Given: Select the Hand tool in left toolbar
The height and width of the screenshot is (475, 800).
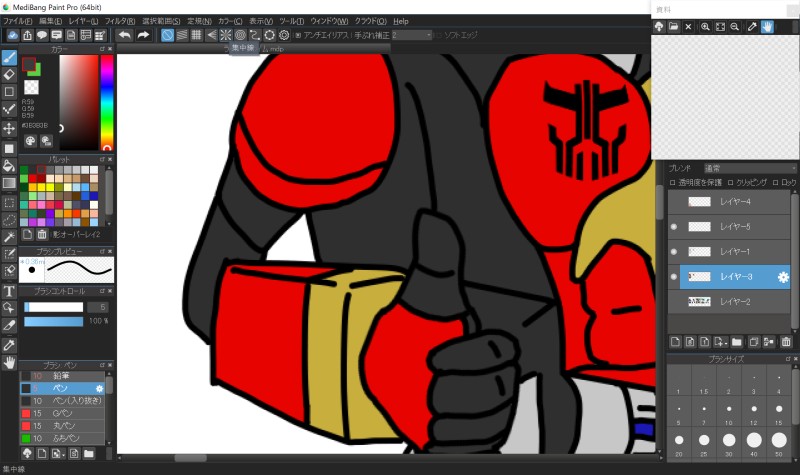Looking at the screenshot, I should [9, 363].
